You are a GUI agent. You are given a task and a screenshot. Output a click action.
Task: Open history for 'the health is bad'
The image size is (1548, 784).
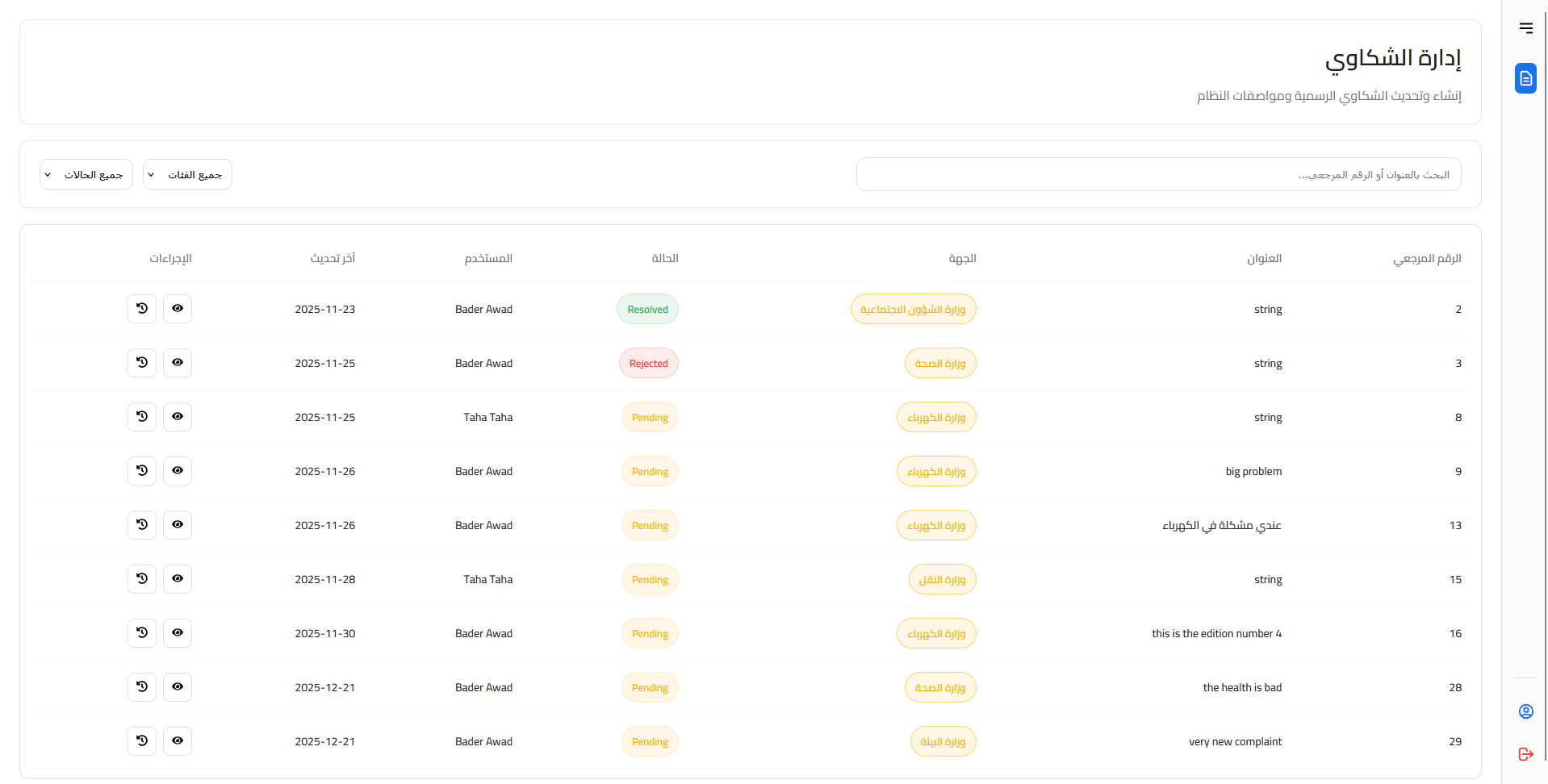pyautogui.click(x=142, y=687)
